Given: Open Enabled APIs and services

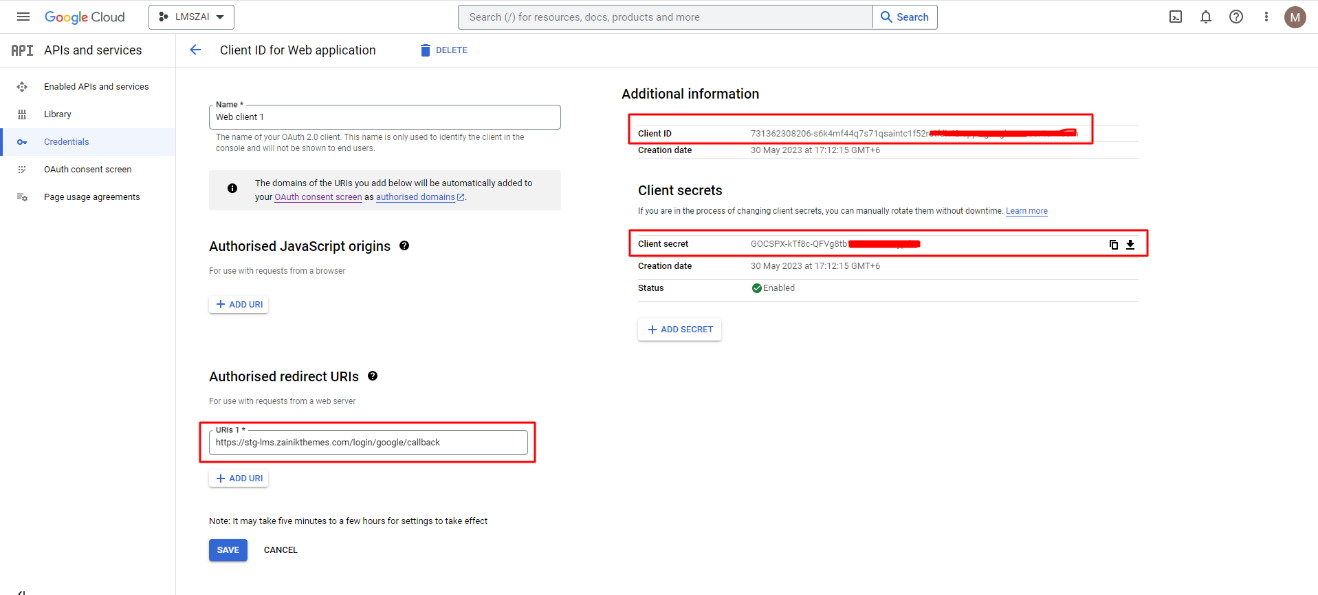Looking at the screenshot, I should (x=96, y=87).
